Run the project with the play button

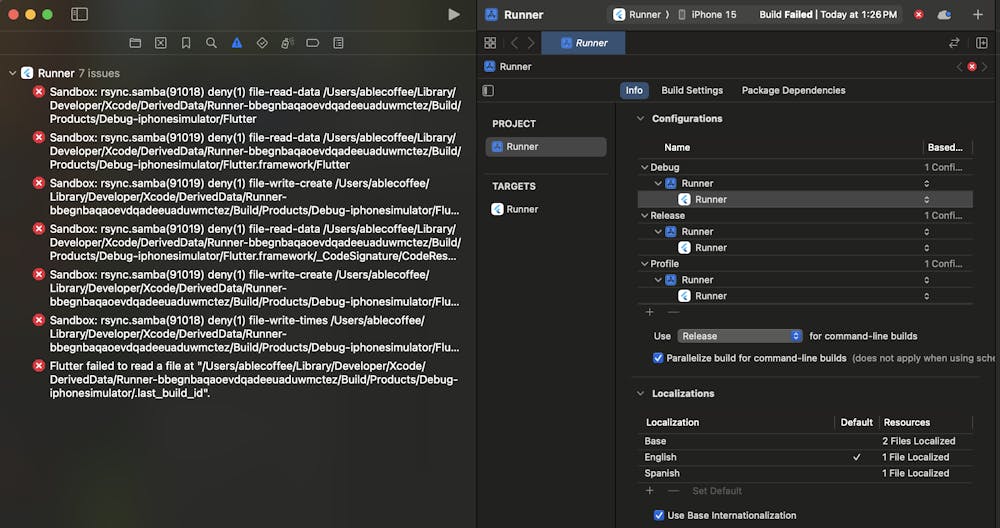coord(454,14)
